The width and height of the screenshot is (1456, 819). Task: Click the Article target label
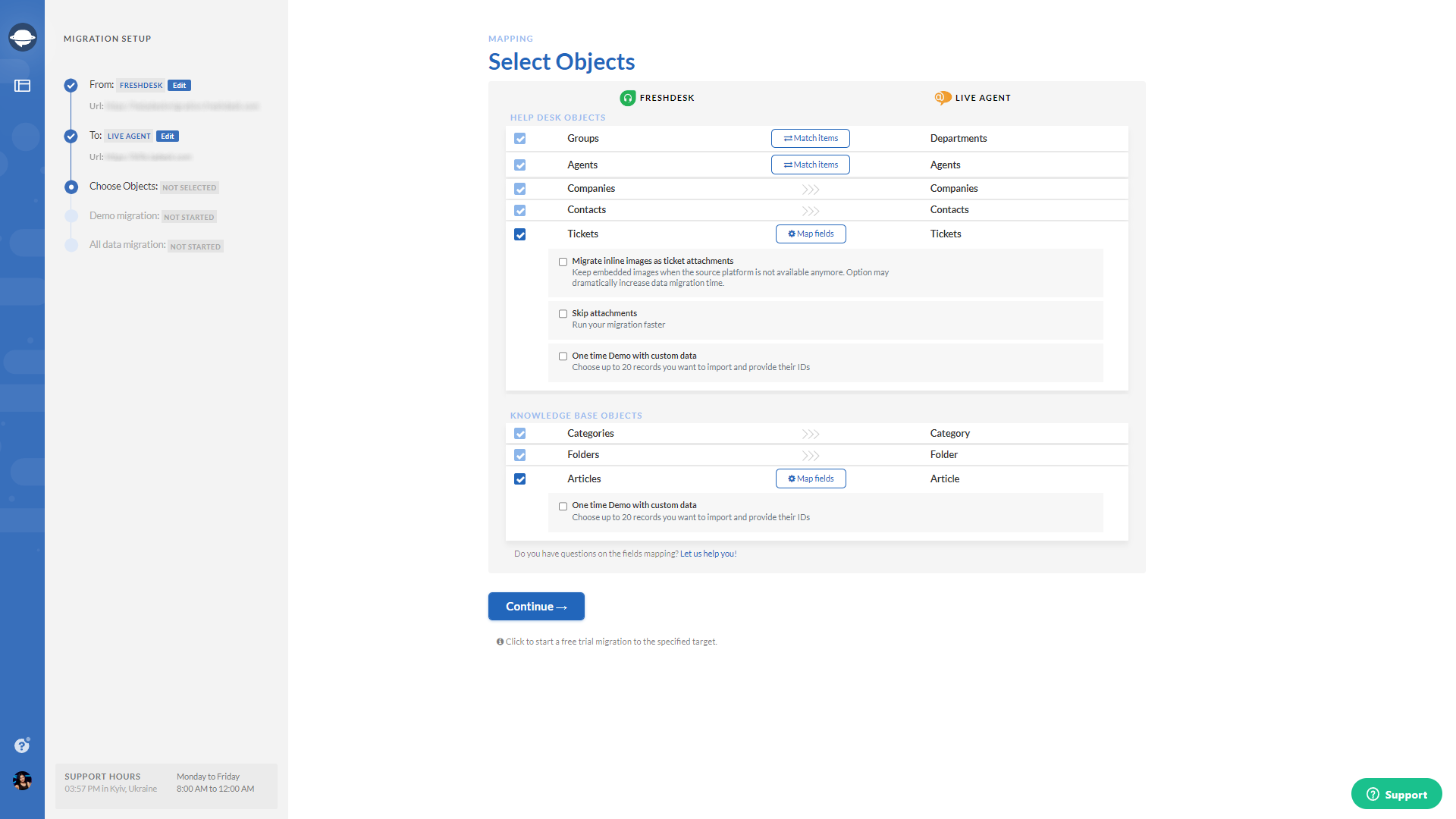(945, 479)
